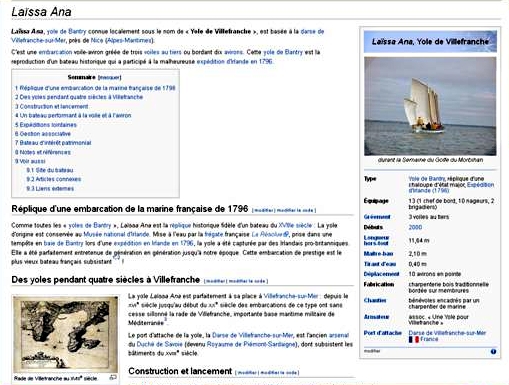Open the Gréement label link in infobox
509x385 pixels.
click(377, 217)
